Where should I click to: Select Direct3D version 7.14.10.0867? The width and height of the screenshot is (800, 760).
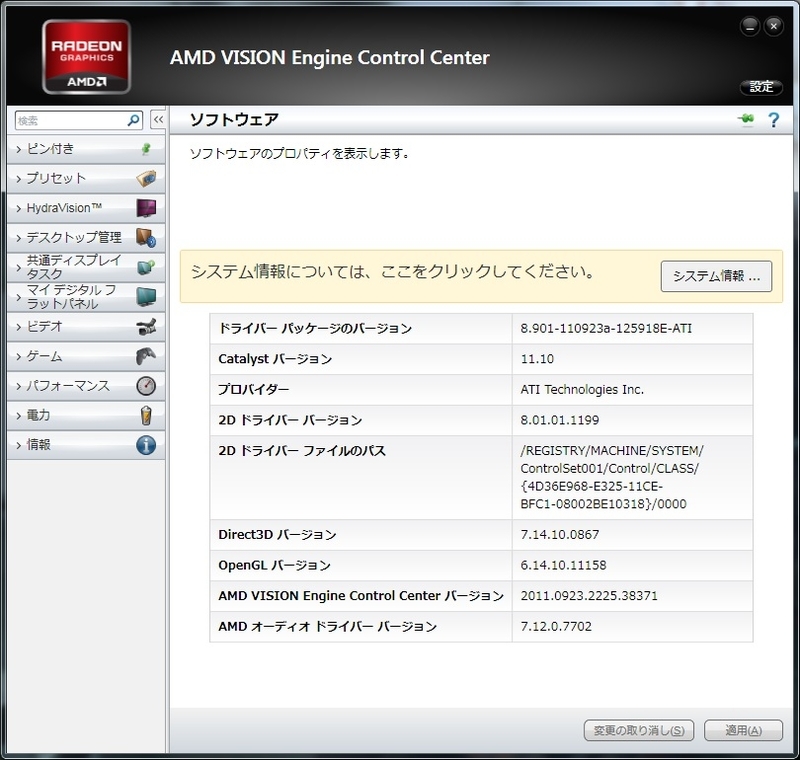click(560, 535)
